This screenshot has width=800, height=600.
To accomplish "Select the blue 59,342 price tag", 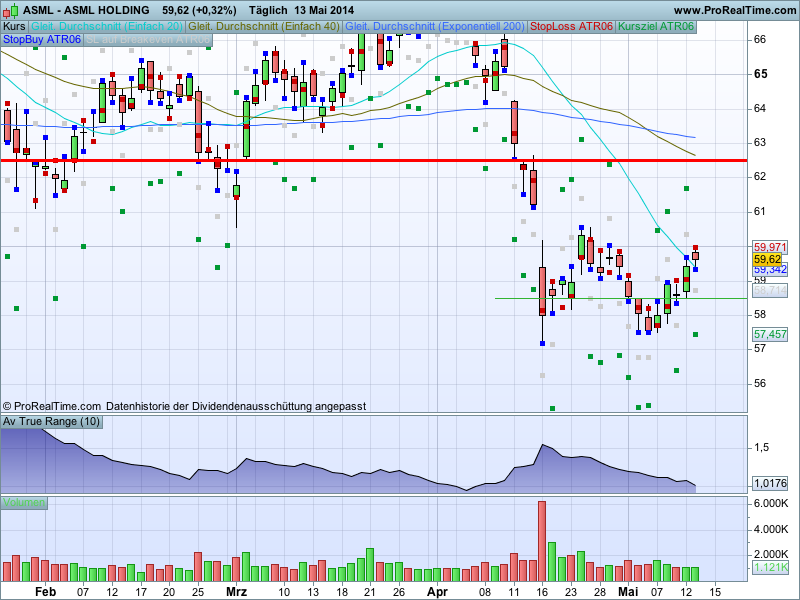I will (x=770, y=270).
